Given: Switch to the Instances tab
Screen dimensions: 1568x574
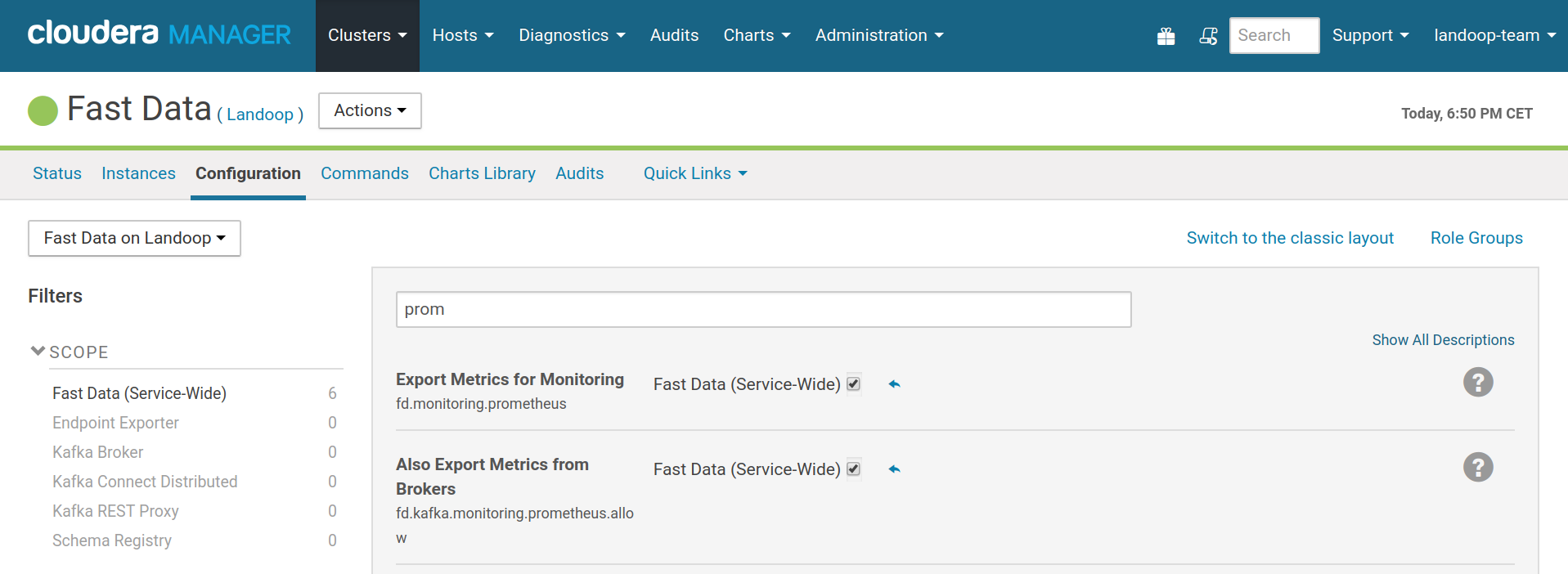Looking at the screenshot, I should pos(138,173).
